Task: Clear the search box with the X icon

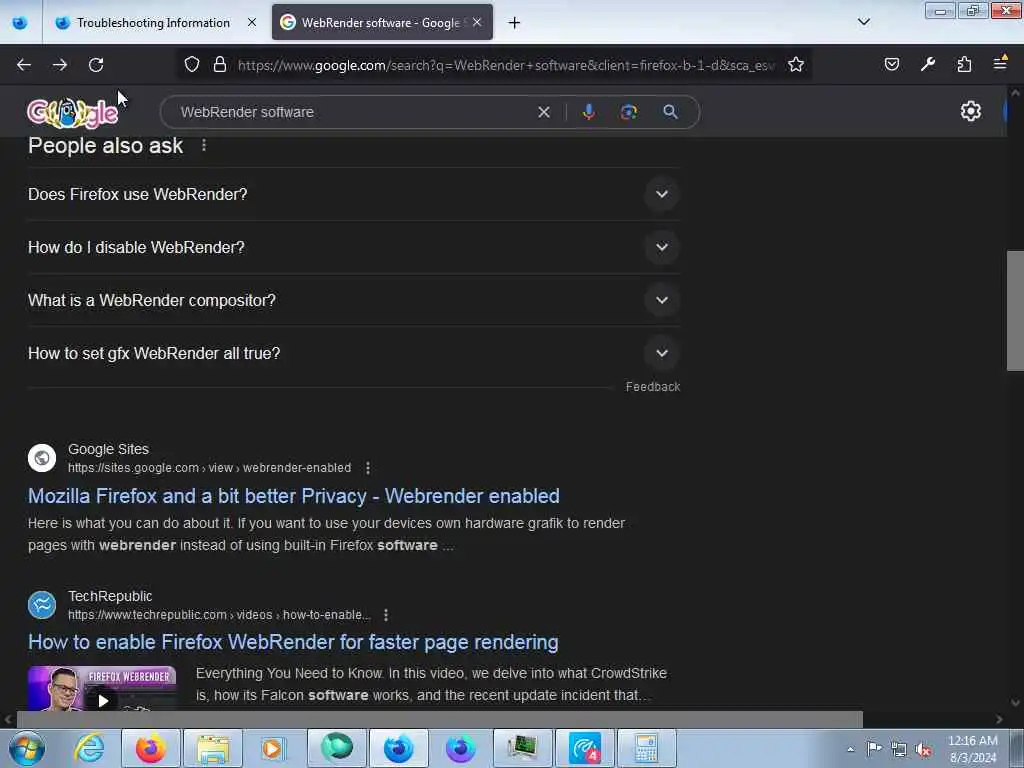Action: pyautogui.click(x=543, y=112)
